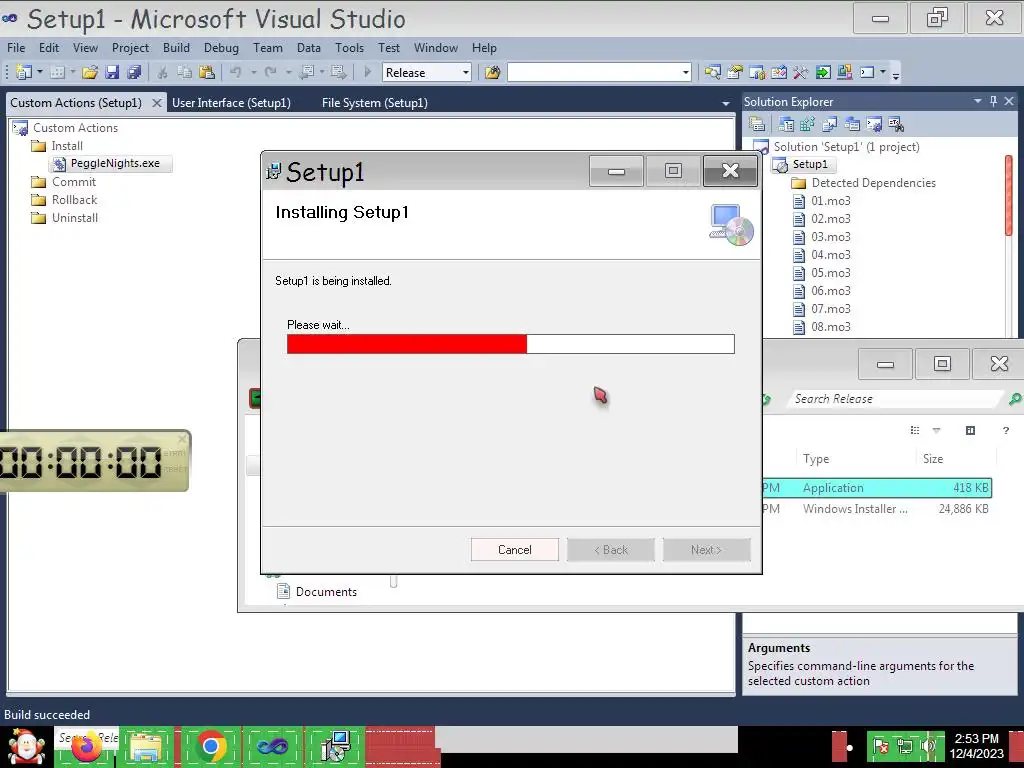Image resolution: width=1024 pixels, height=768 pixels.
Task: Open the Release configuration dropdown
Action: coord(466,72)
